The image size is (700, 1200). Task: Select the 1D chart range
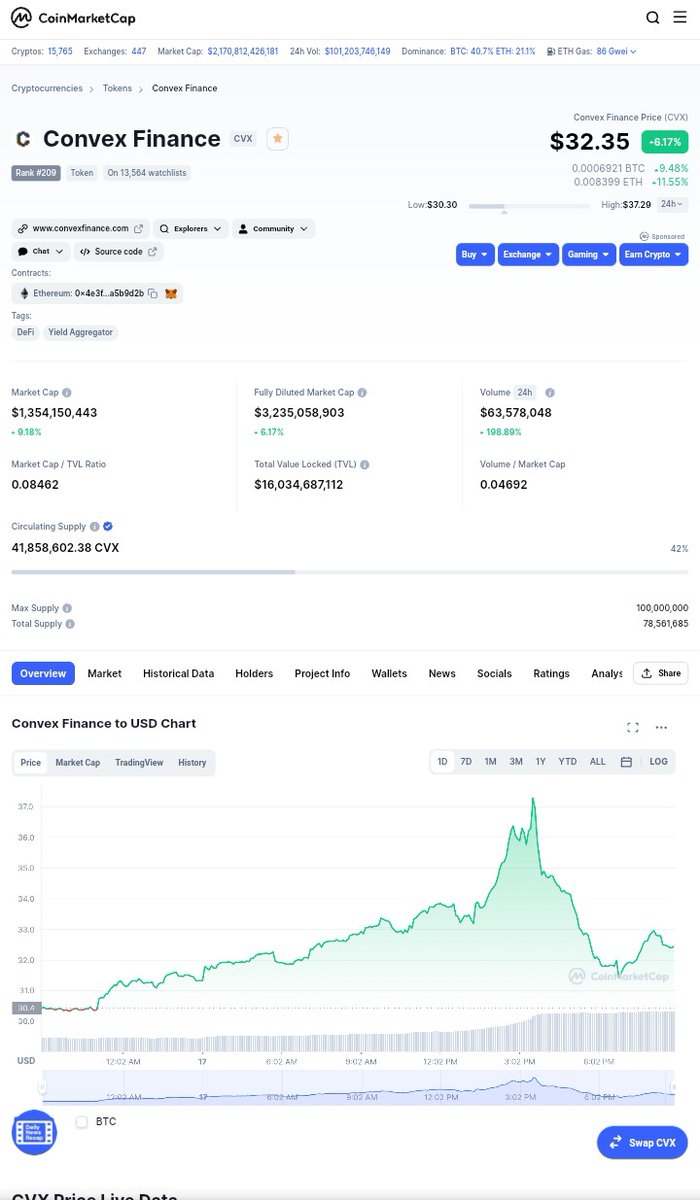(442, 762)
